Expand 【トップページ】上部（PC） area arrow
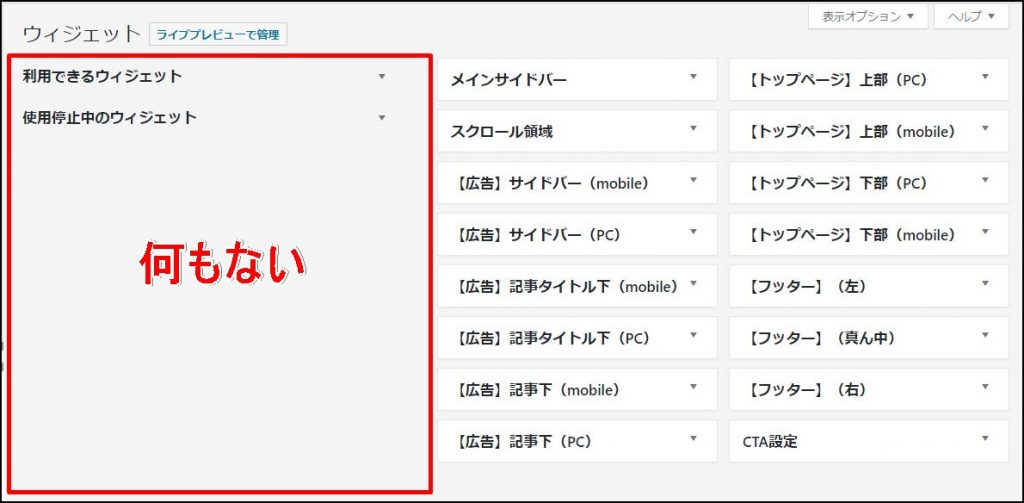Image resolution: width=1024 pixels, height=503 pixels. click(985, 76)
